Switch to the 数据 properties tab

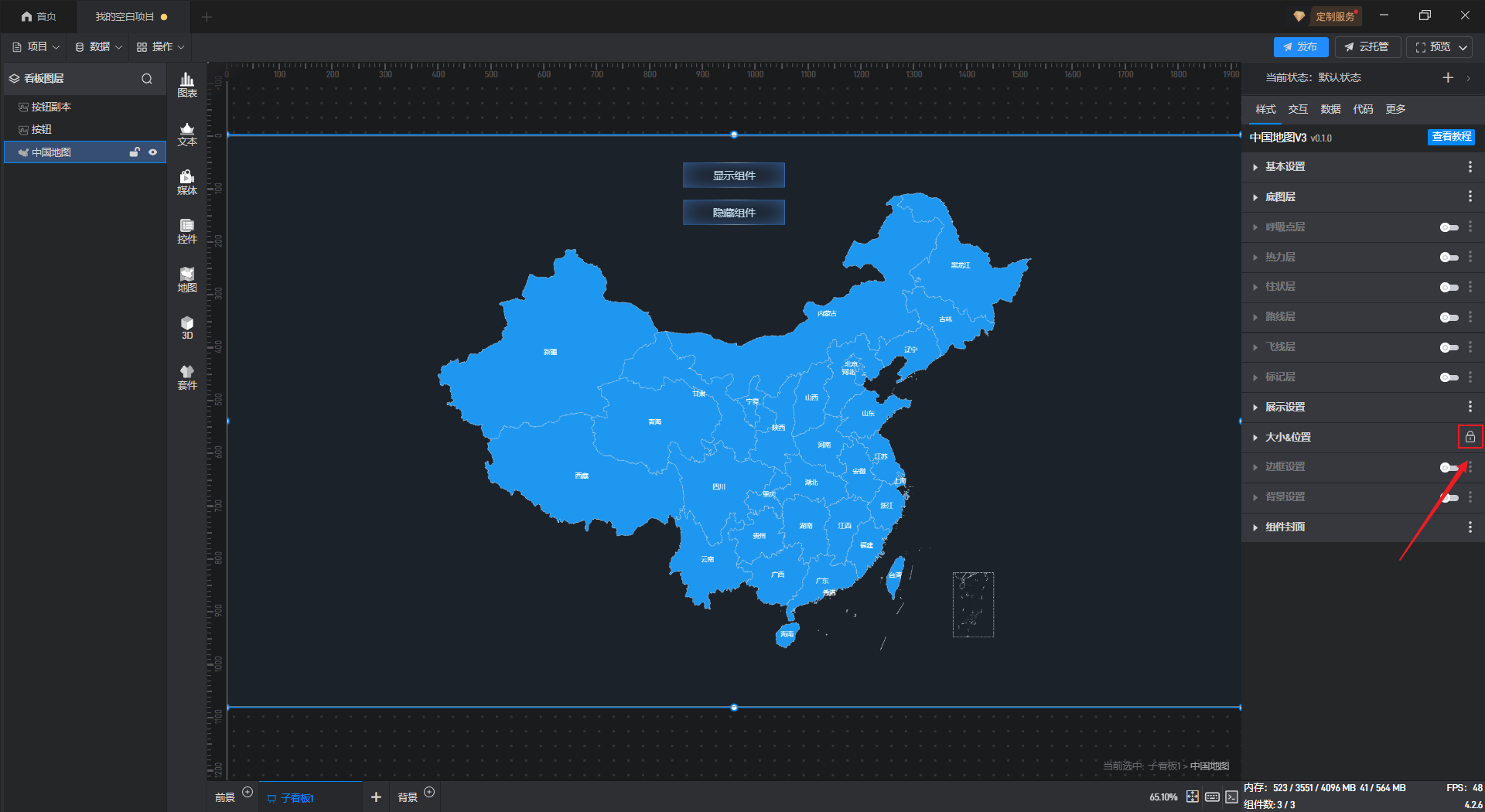(1330, 109)
